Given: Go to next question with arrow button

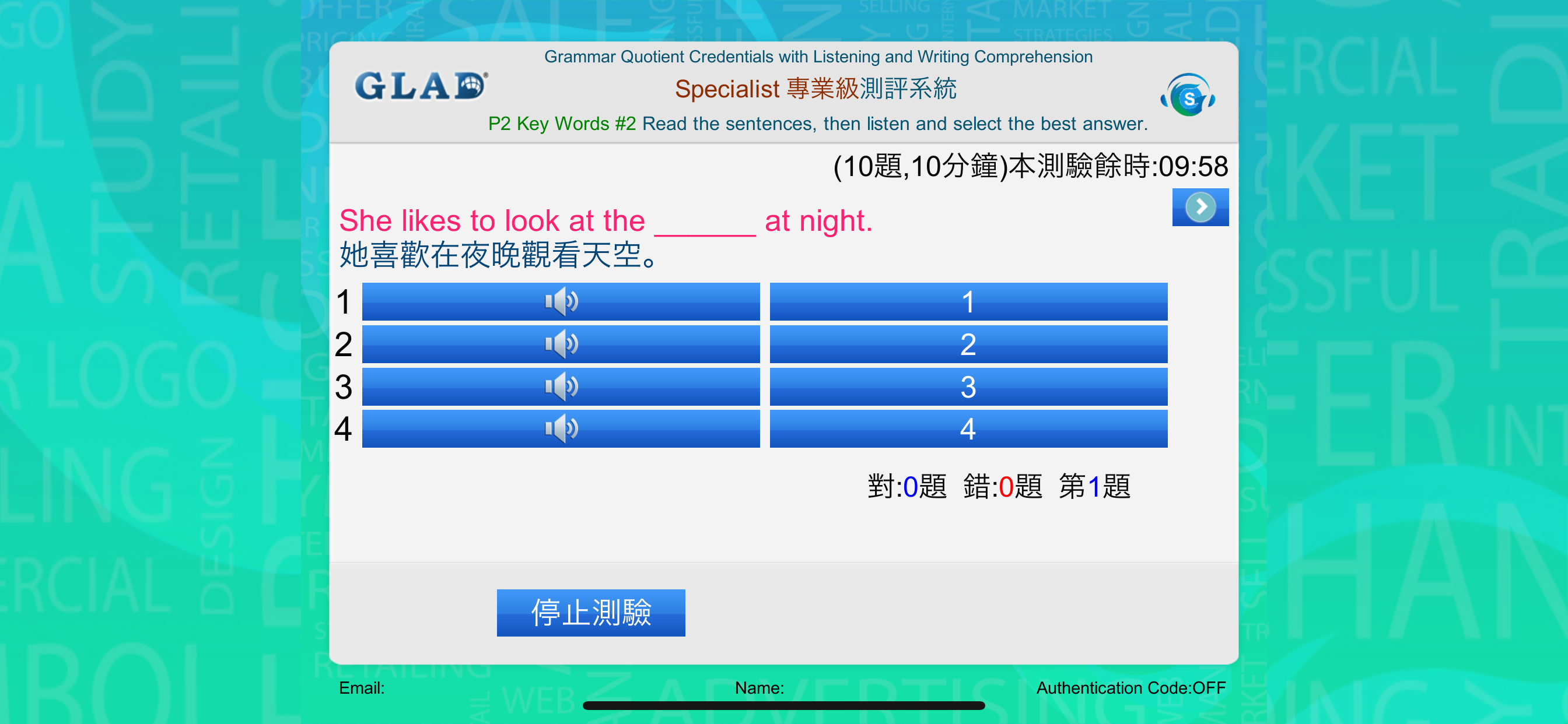Looking at the screenshot, I should (x=1200, y=207).
